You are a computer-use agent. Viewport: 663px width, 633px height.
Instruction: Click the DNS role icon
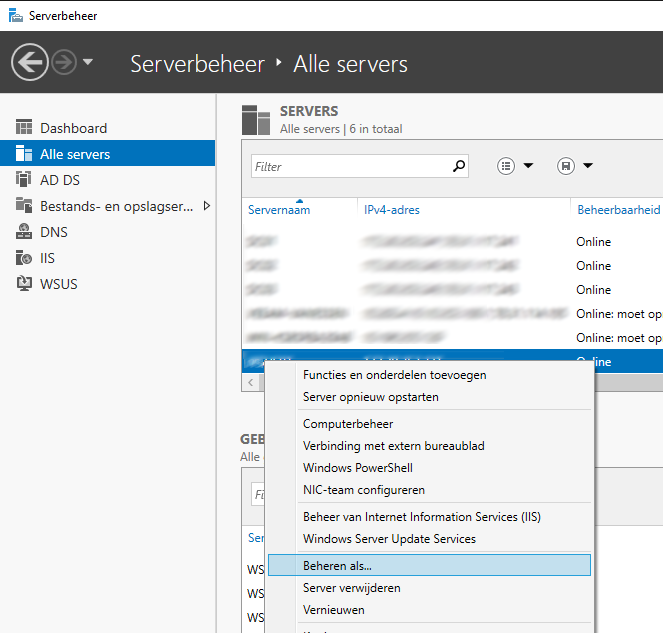click(25, 232)
